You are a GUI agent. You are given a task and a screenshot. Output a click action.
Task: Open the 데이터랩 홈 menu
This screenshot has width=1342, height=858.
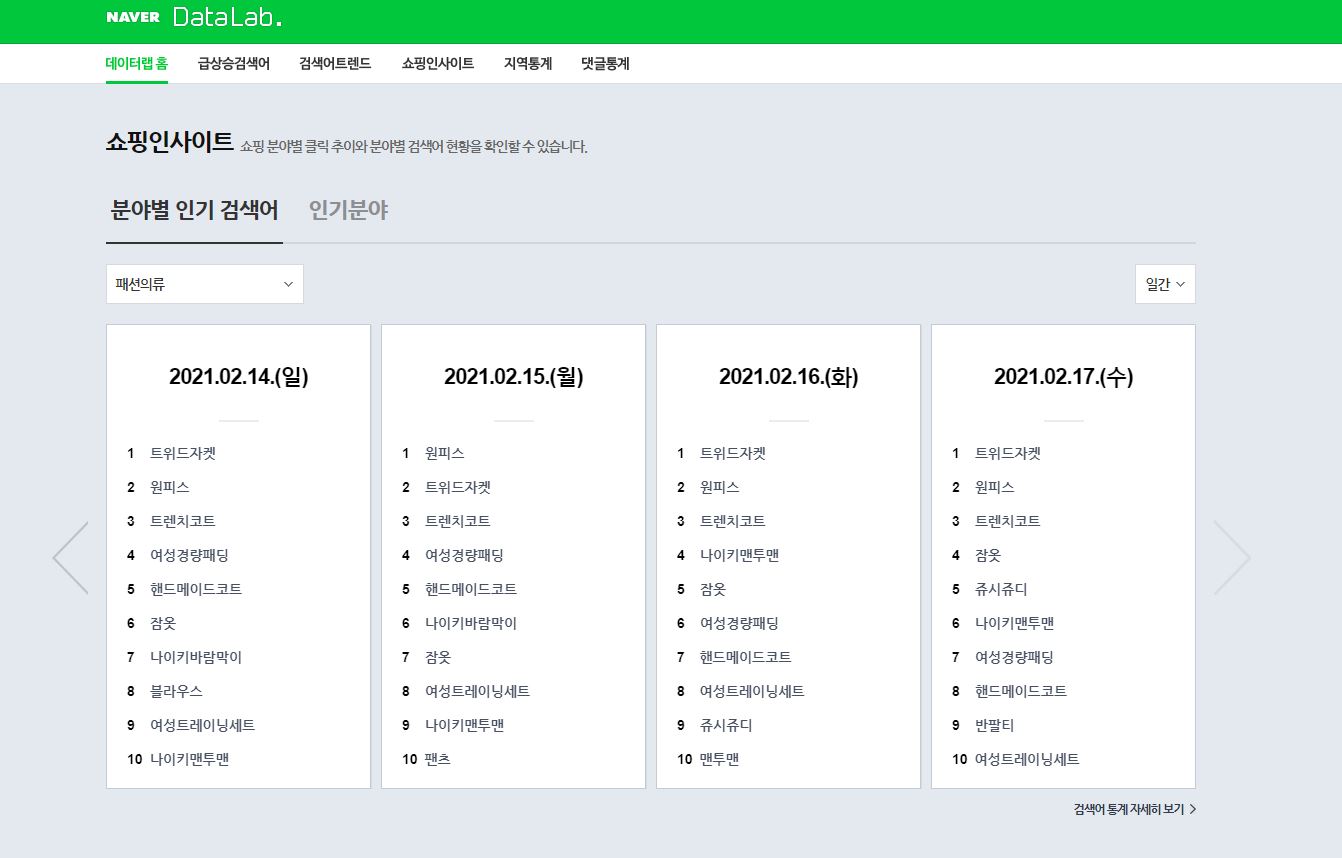click(137, 64)
